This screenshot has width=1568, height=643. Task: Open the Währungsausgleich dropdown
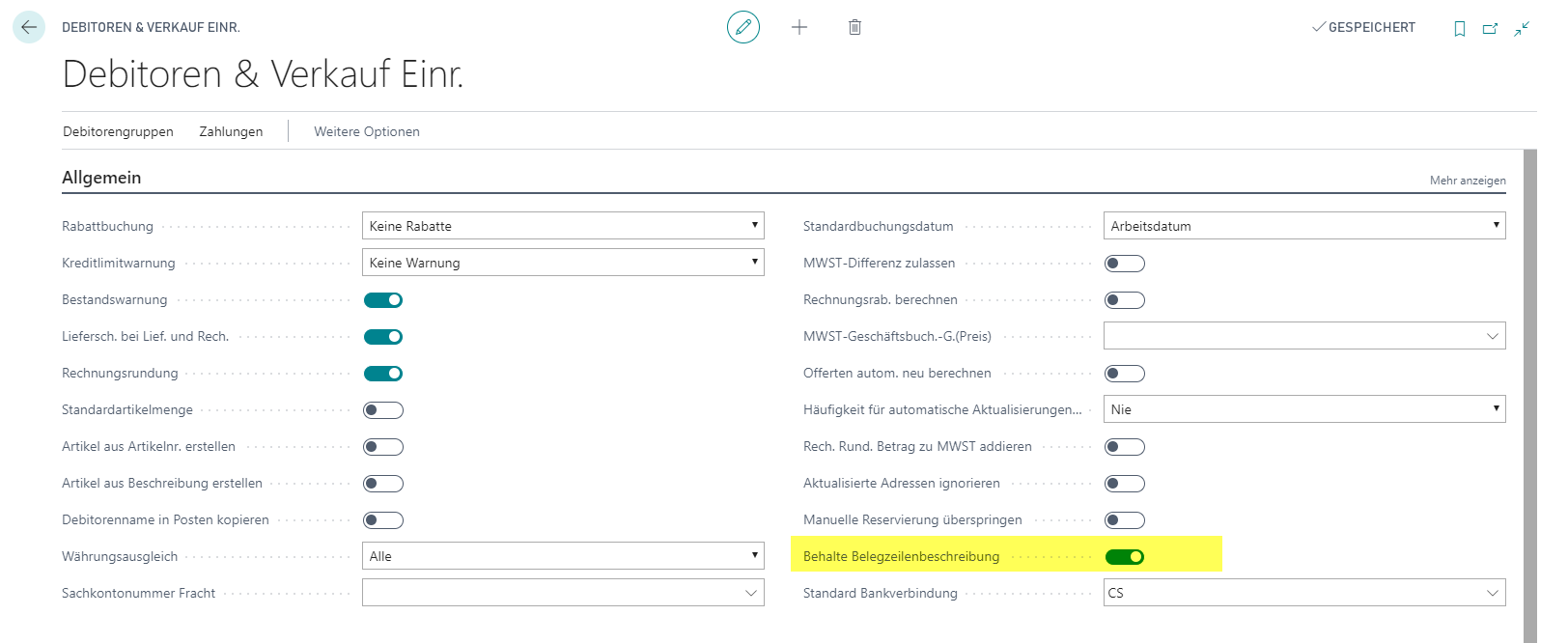pyautogui.click(x=563, y=556)
